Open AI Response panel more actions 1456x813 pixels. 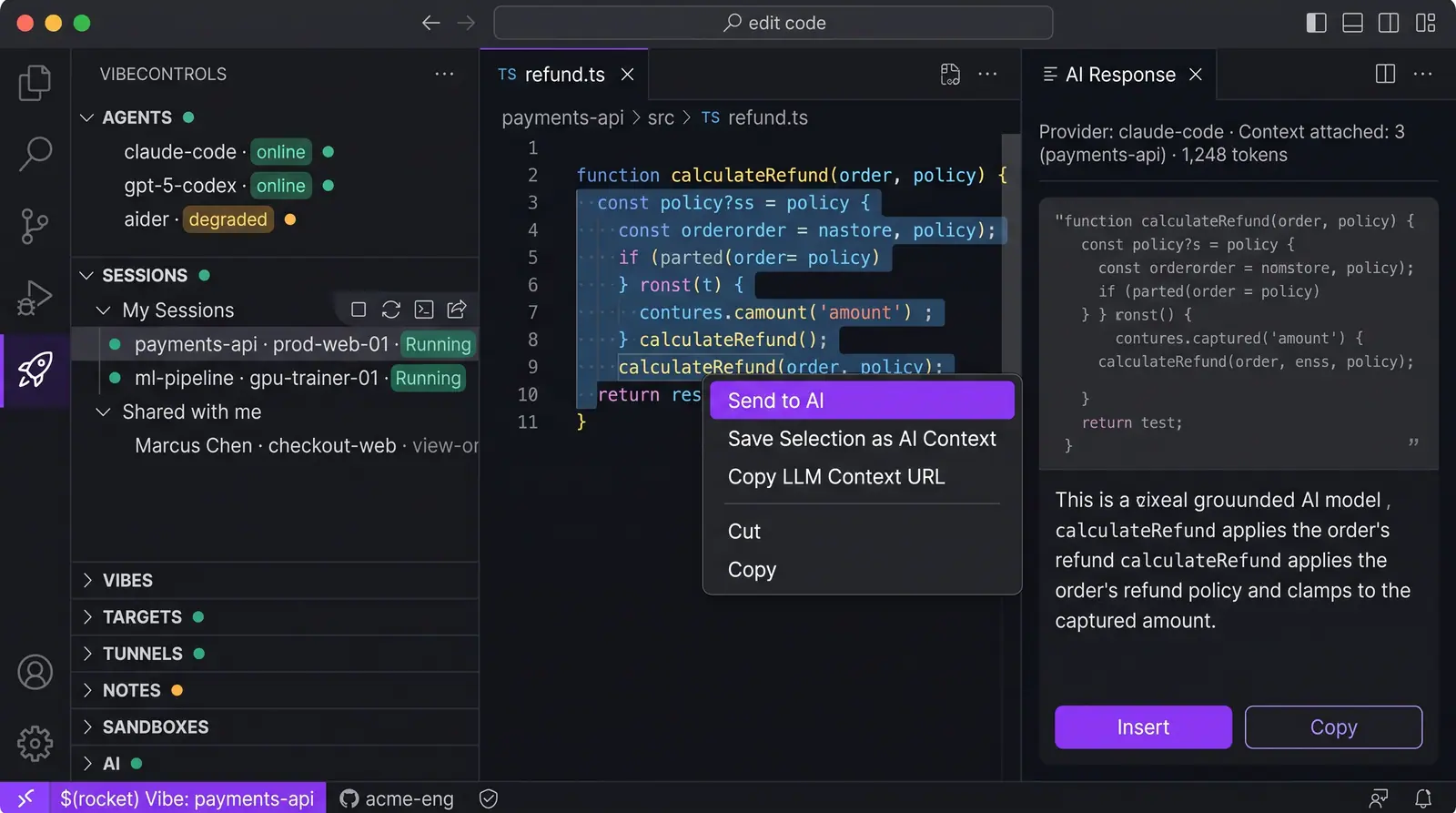click(1423, 74)
